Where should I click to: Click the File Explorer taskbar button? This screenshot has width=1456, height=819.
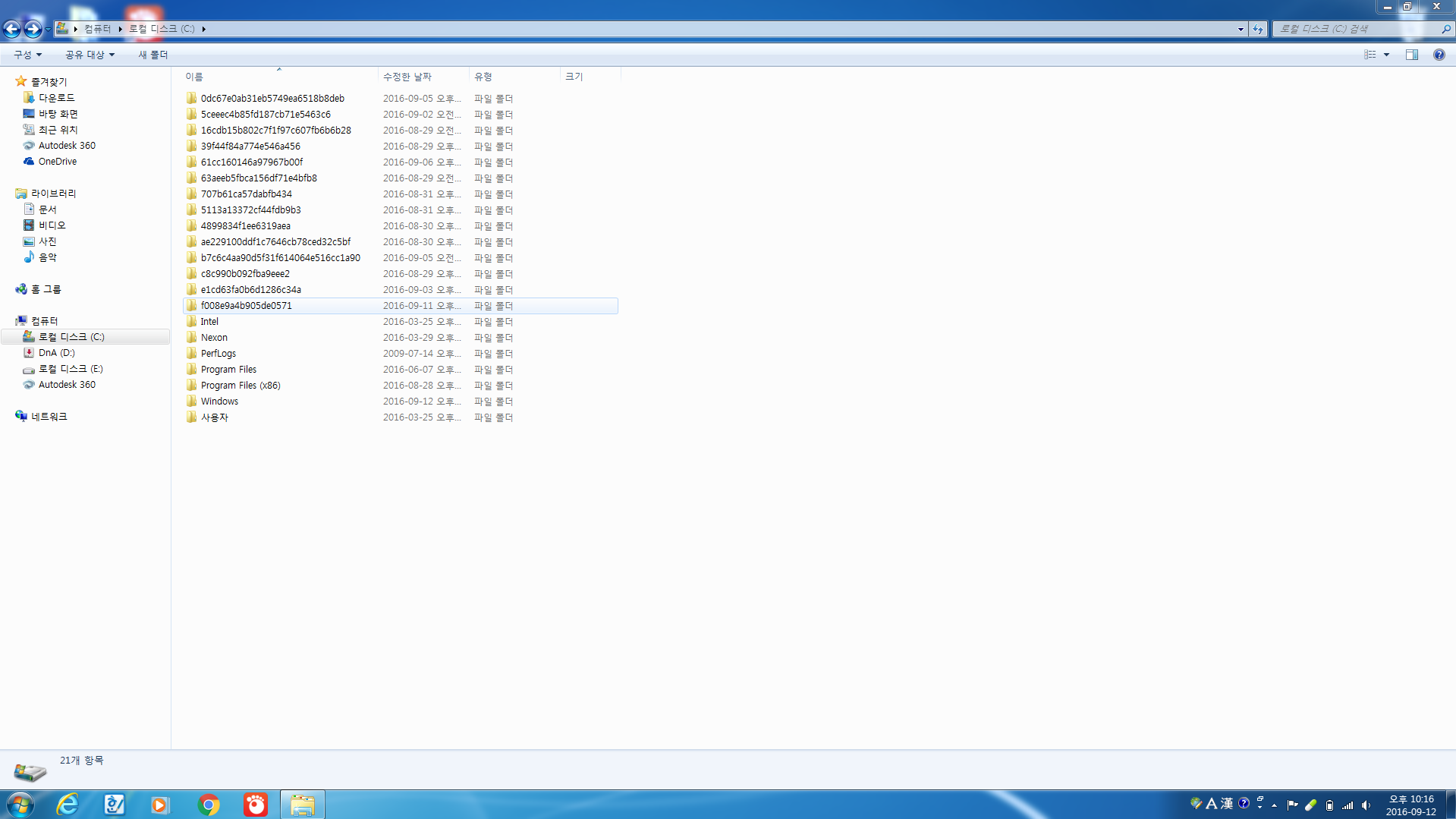[303, 805]
